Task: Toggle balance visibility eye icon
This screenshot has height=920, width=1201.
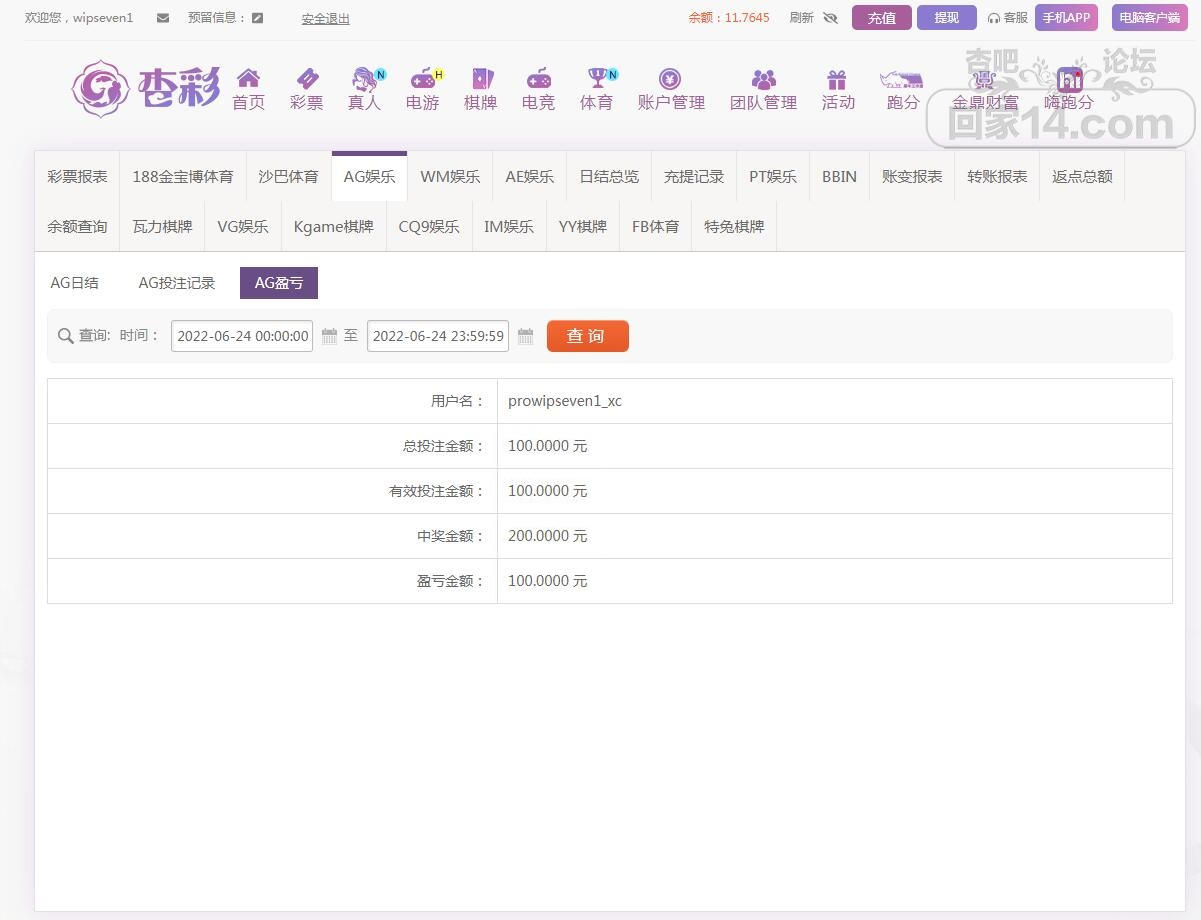Action: tap(830, 18)
